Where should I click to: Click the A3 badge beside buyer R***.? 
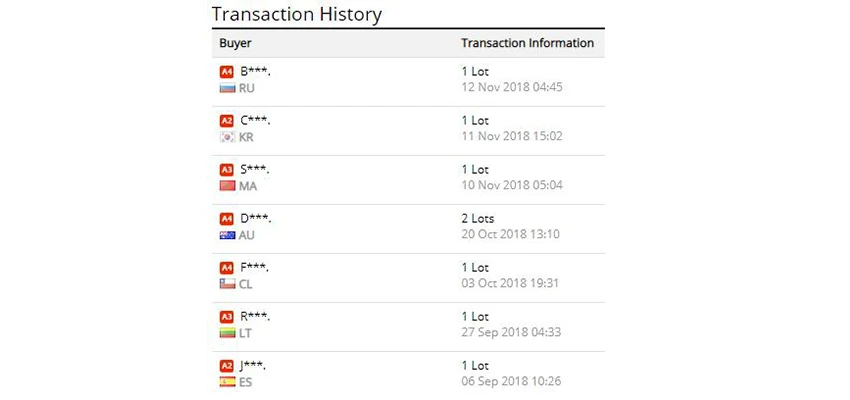(227, 317)
